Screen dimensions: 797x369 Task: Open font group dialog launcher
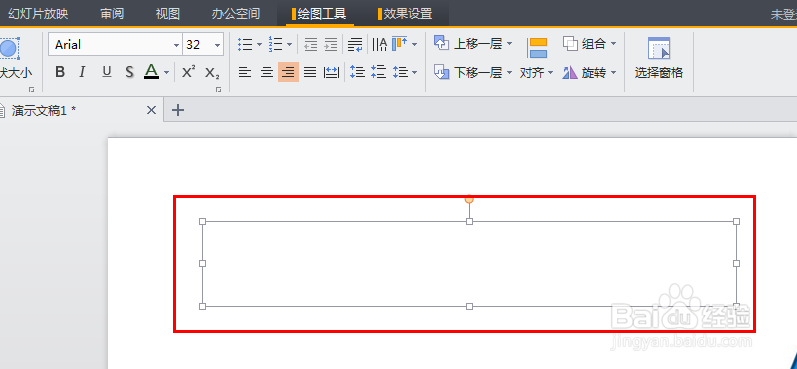click(219, 89)
